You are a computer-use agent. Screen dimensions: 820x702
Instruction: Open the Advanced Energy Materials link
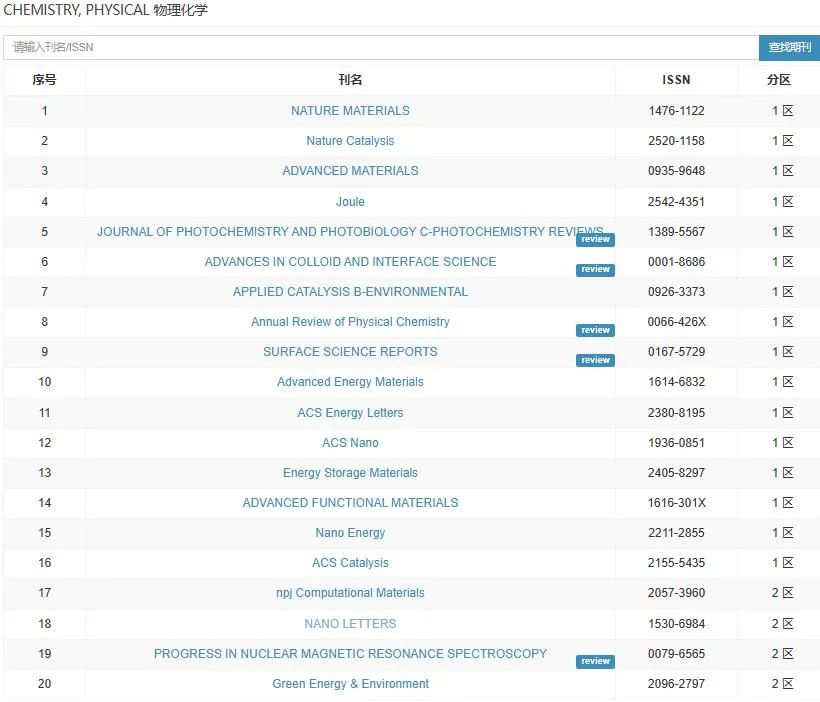pyautogui.click(x=350, y=382)
